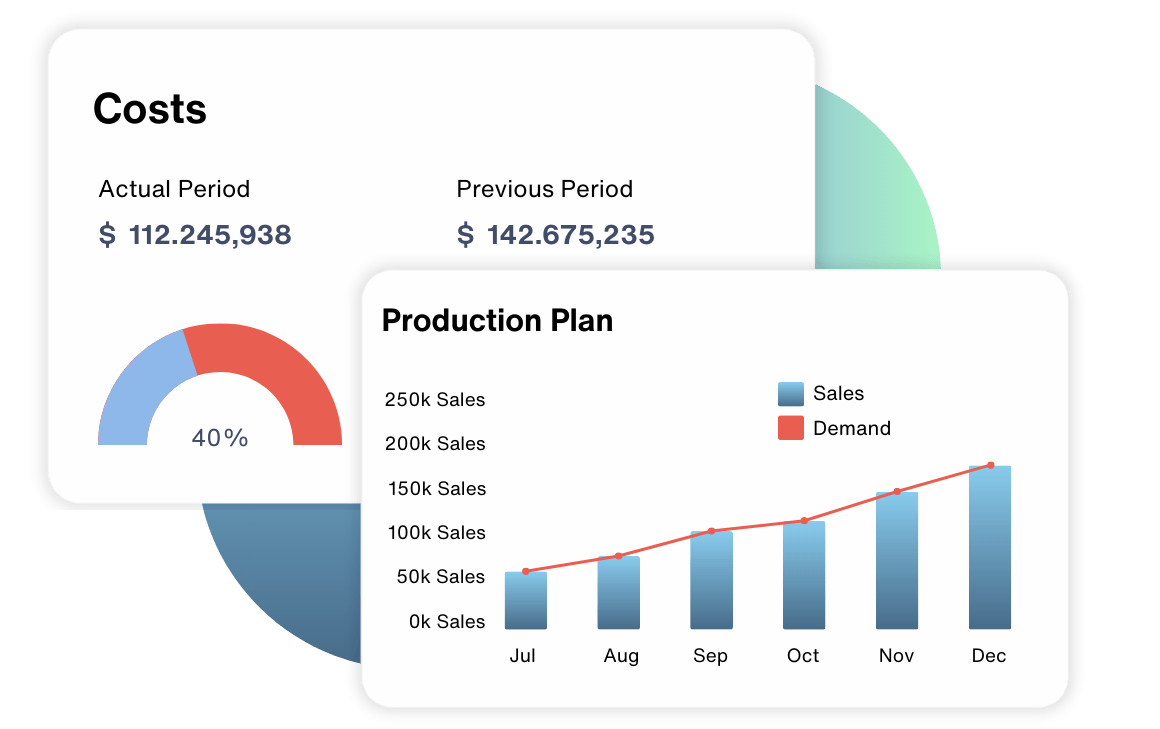The image size is (1160, 729).
Task: Click the Dec demand line point
Action: point(990,465)
